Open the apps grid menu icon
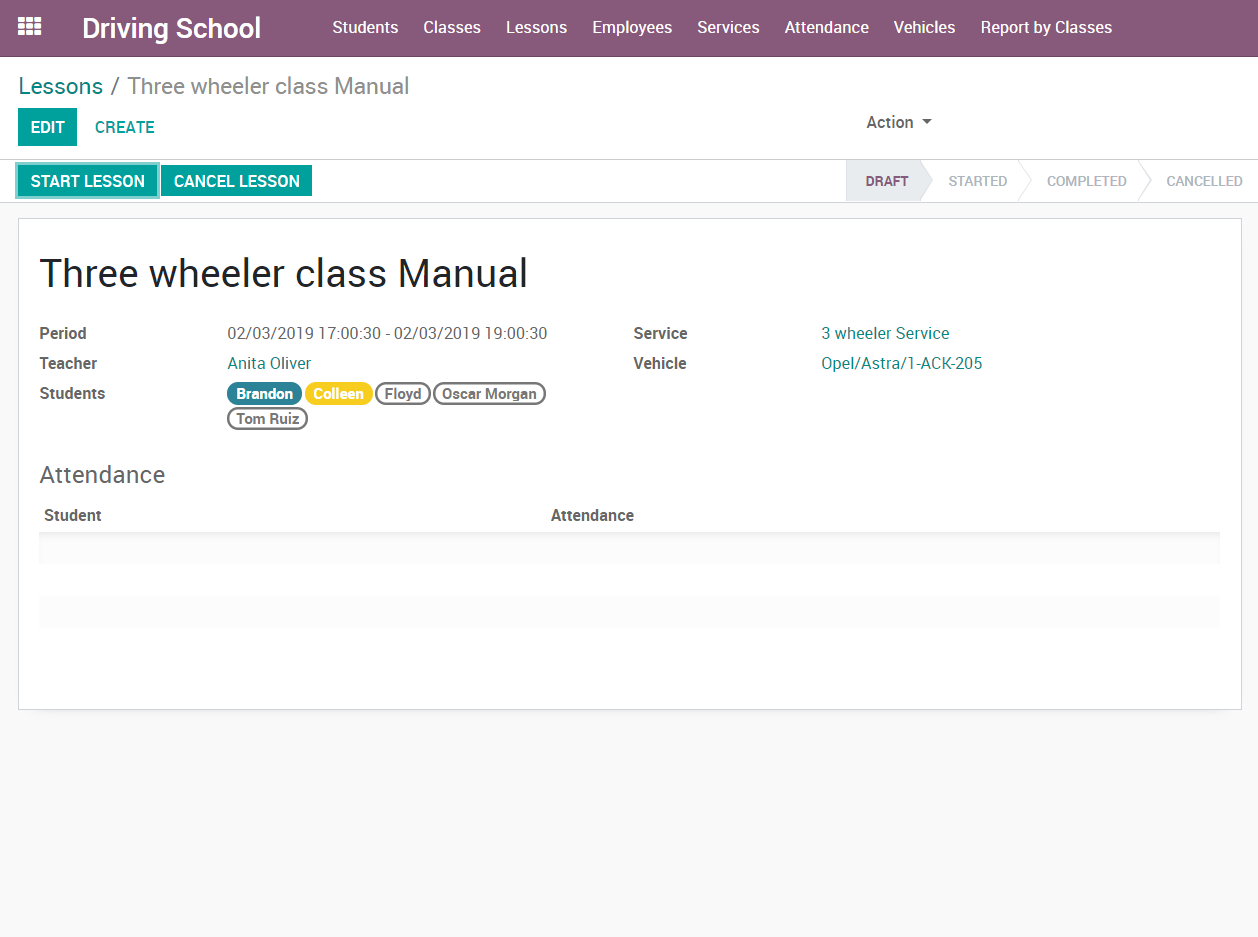 point(30,27)
